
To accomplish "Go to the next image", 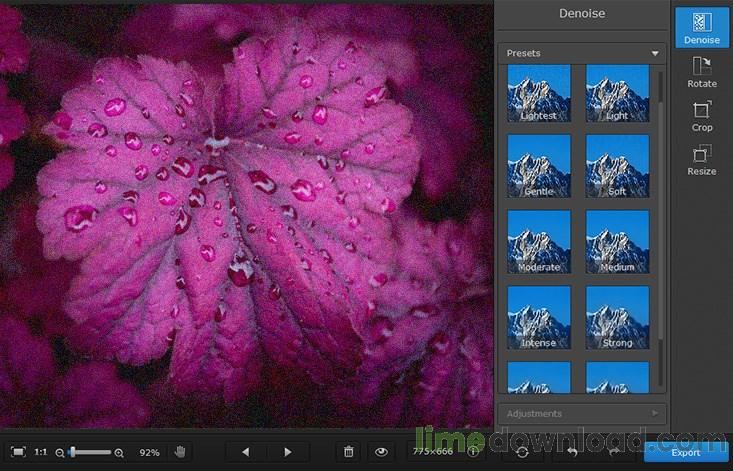I will (288, 452).
